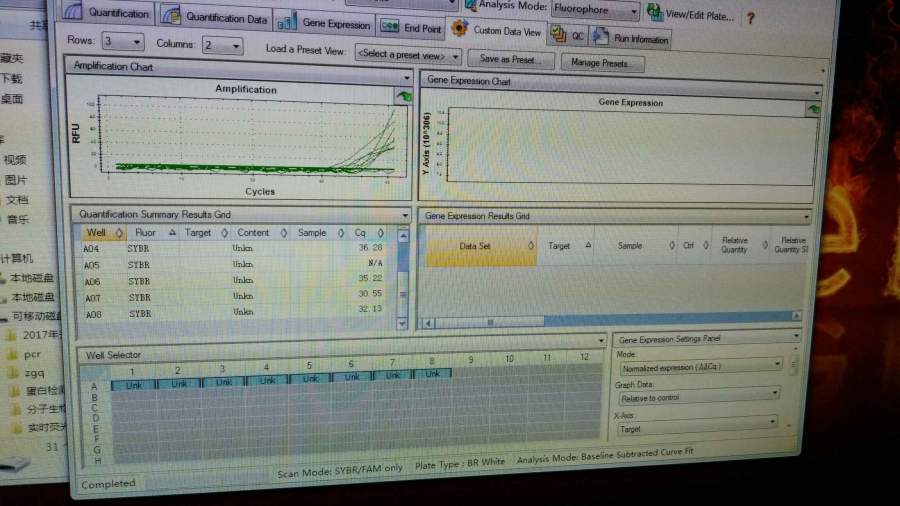
Task: Select well A1 in Well Selector
Action: (133, 385)
